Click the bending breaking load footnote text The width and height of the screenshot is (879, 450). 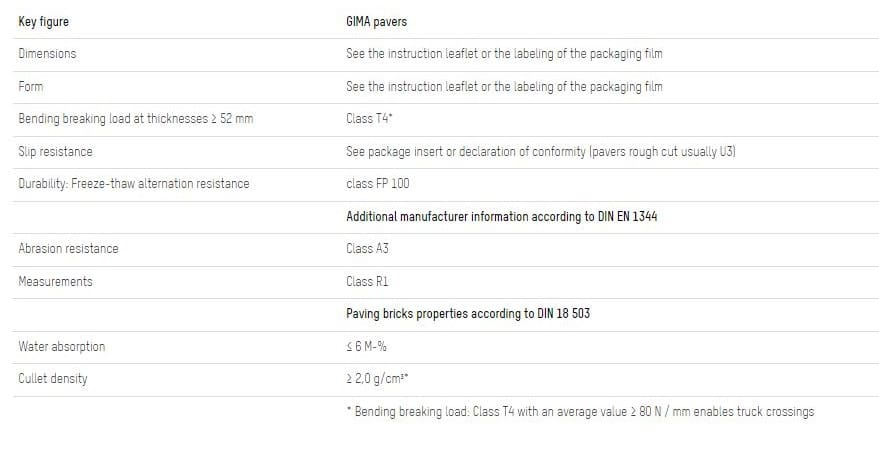point(579,411)
